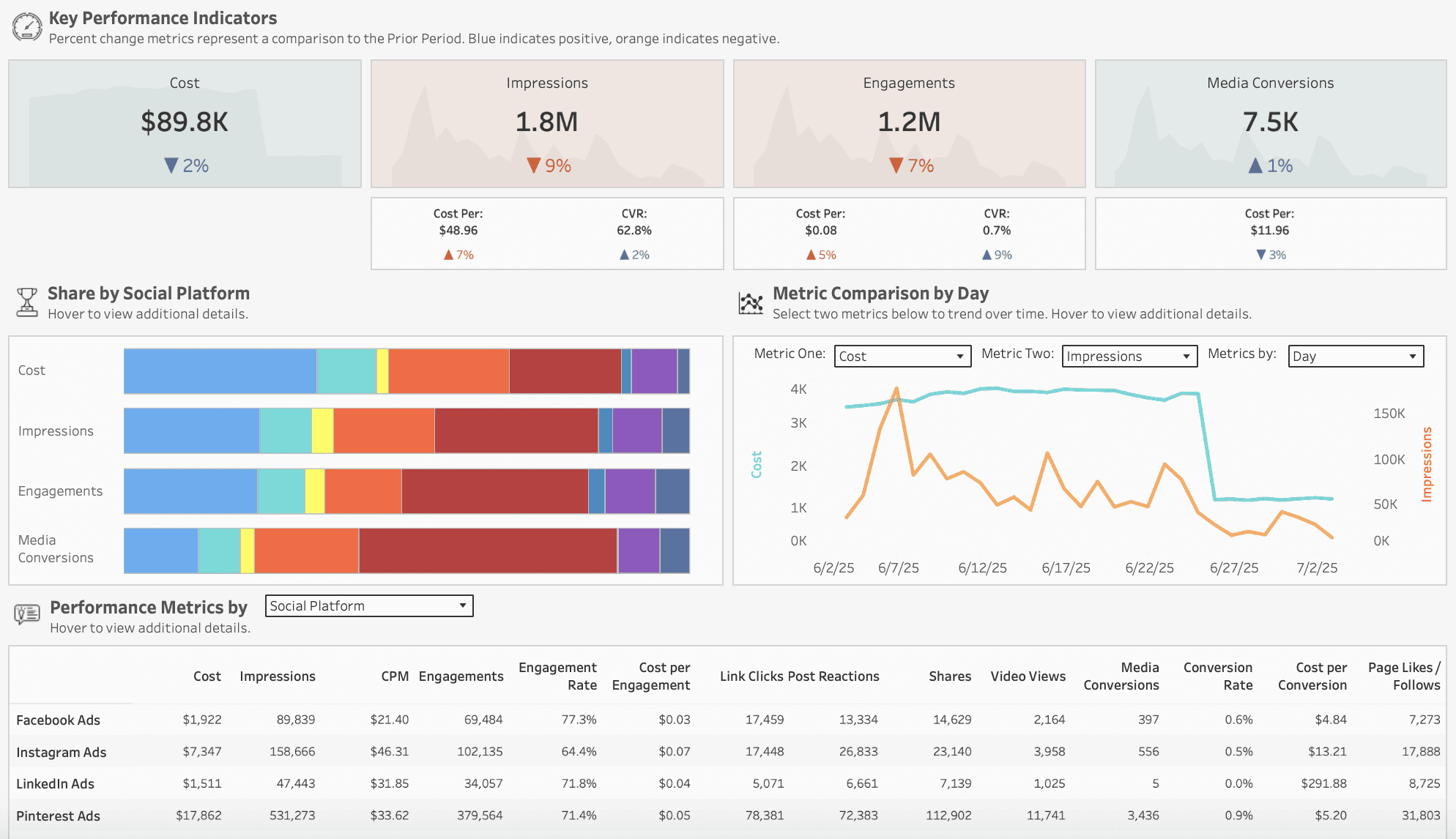
Task: Click the yellow segment in the Engagements bar
Action: tap(315, 491)
